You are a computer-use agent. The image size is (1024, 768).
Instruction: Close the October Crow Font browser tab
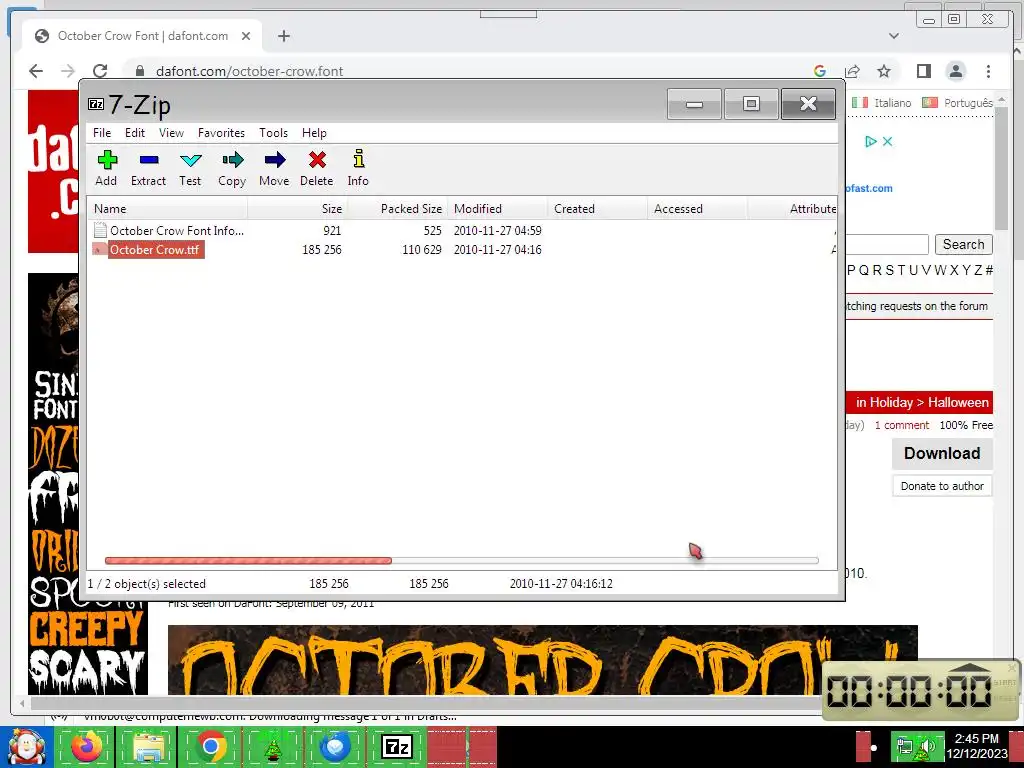246,36
